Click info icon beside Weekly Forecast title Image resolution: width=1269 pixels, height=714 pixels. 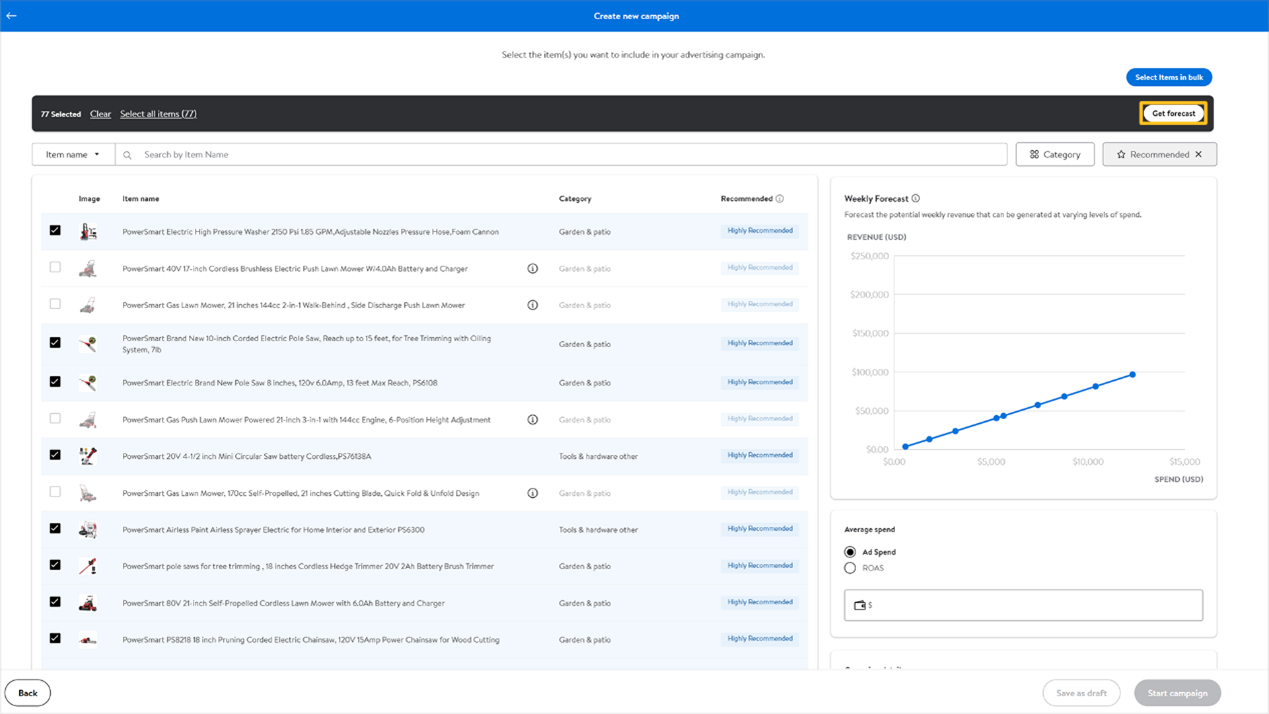pos(916,199)
